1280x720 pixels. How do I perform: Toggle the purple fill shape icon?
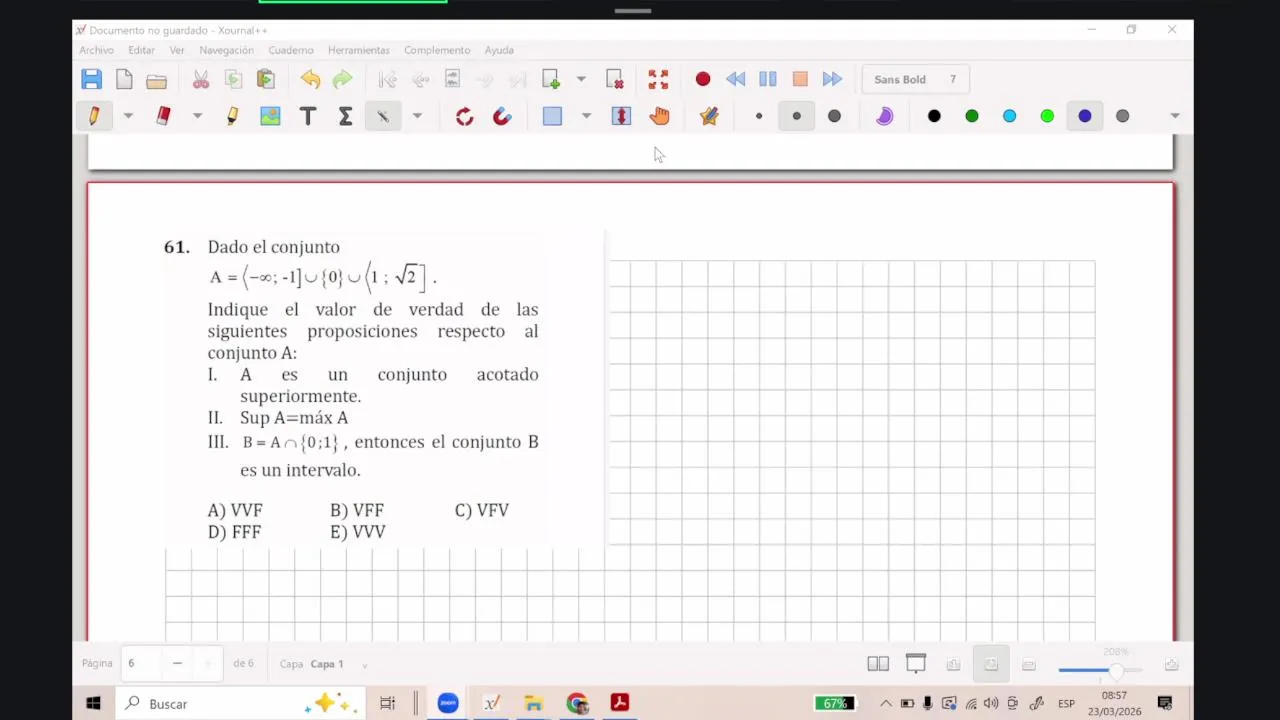point(884,116)
